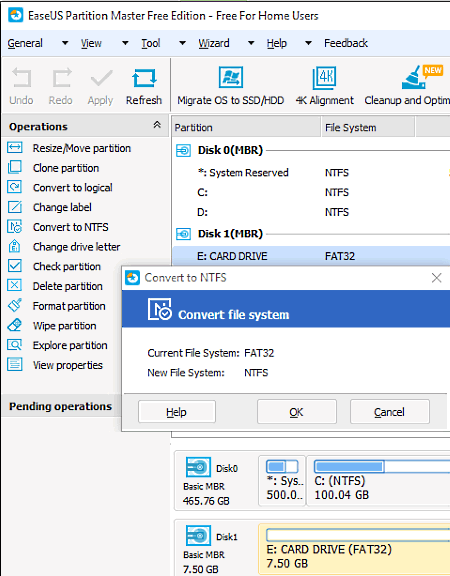Select E: CARD DRIVE (FAT32) map block
Viewport: 450px width, 576px height.
tap(354, 549)
